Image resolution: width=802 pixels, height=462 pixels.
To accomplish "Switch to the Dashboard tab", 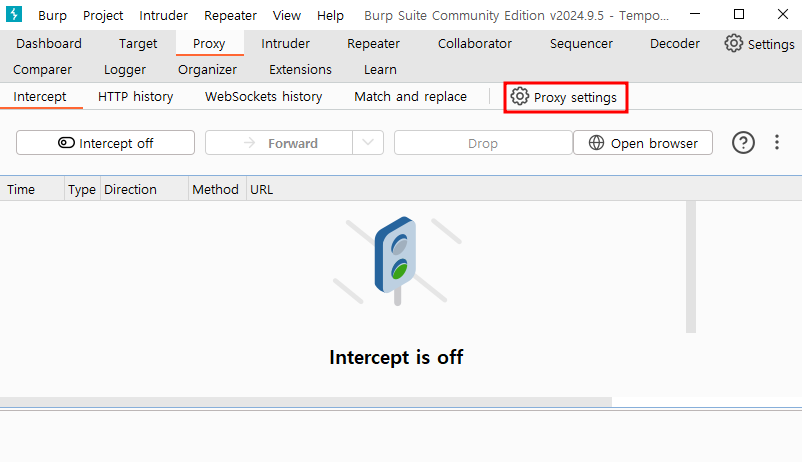I will pos(49,43).
